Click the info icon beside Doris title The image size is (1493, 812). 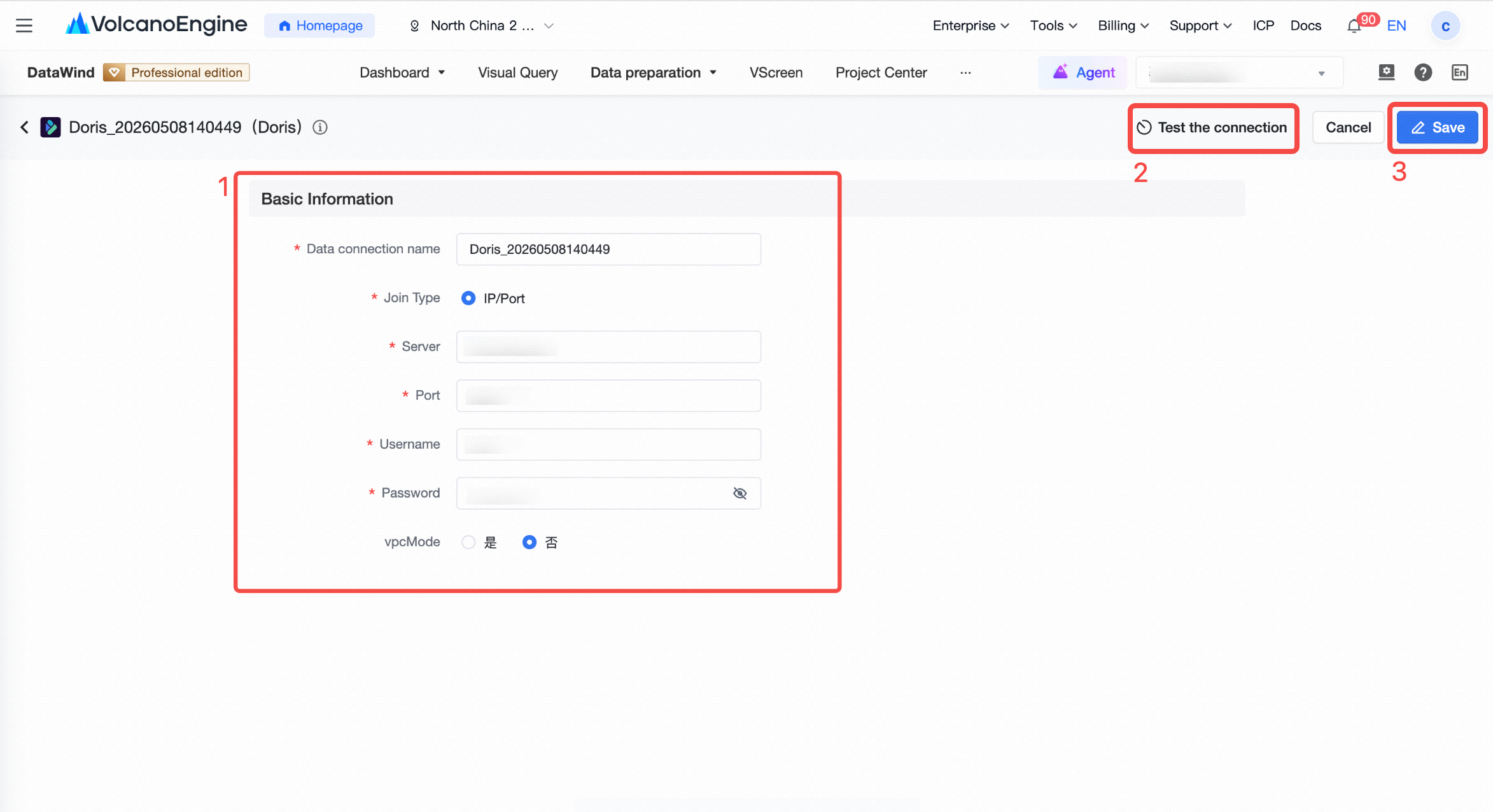pyautogui.click(x=320, y=127)
